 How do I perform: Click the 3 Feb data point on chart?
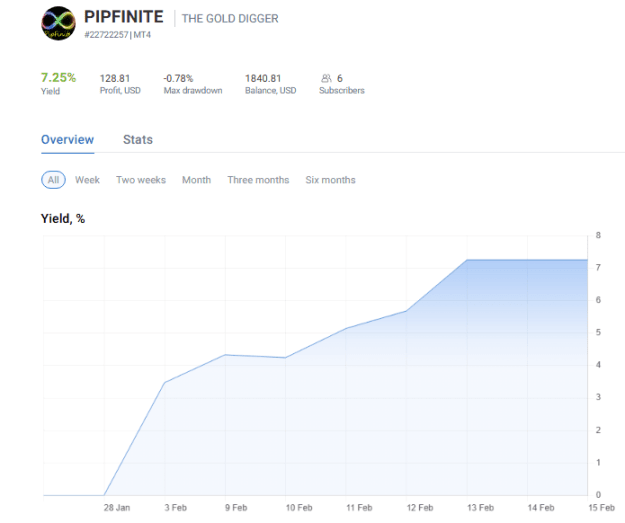coord(165,382)
